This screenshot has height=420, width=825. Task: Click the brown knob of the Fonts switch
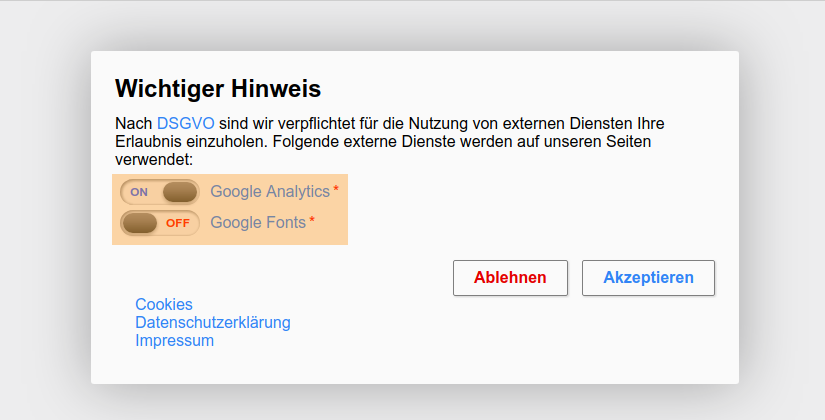point(140,223)
